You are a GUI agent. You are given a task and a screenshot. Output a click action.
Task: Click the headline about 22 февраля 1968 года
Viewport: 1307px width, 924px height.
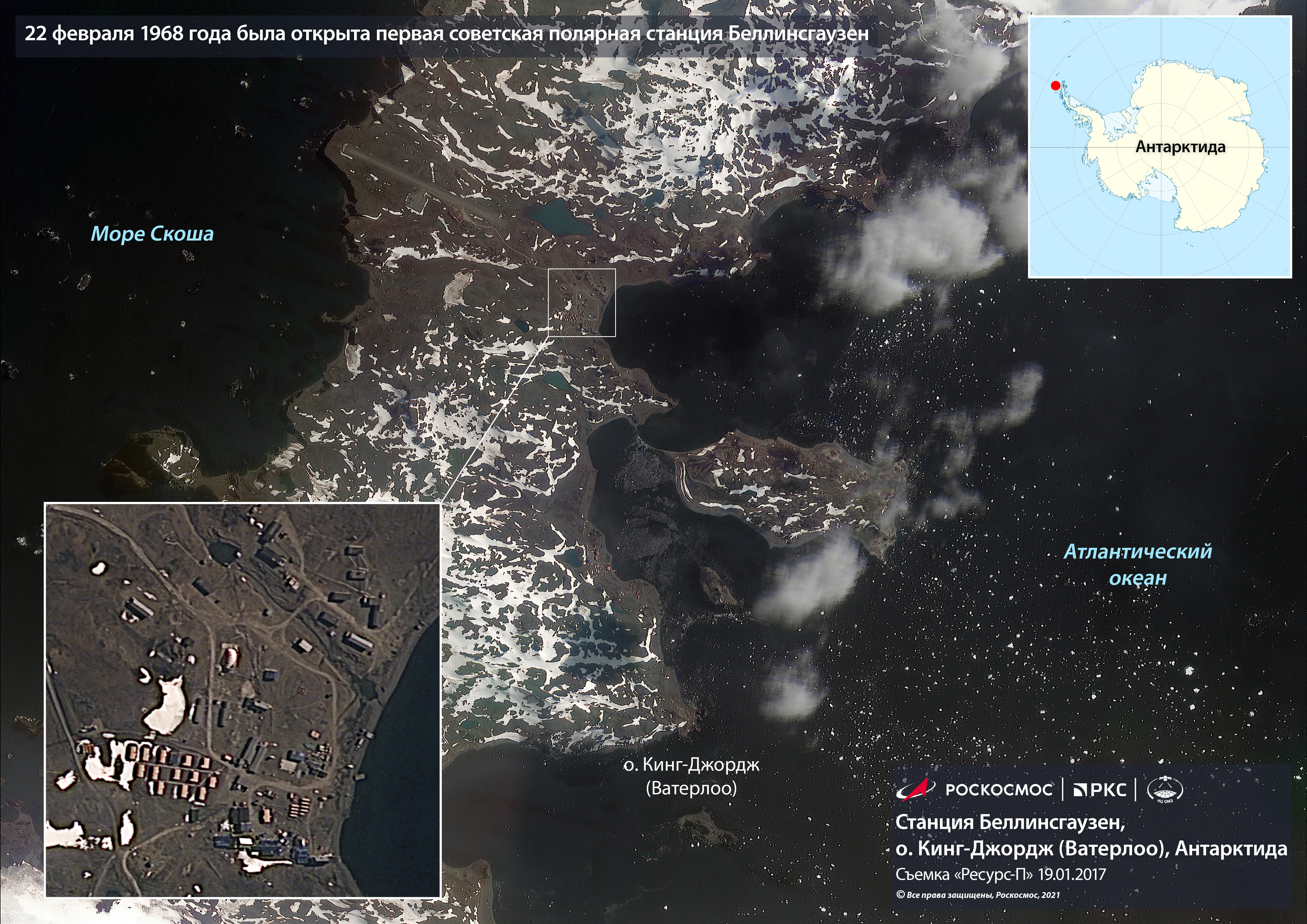[x=446, y=33]
